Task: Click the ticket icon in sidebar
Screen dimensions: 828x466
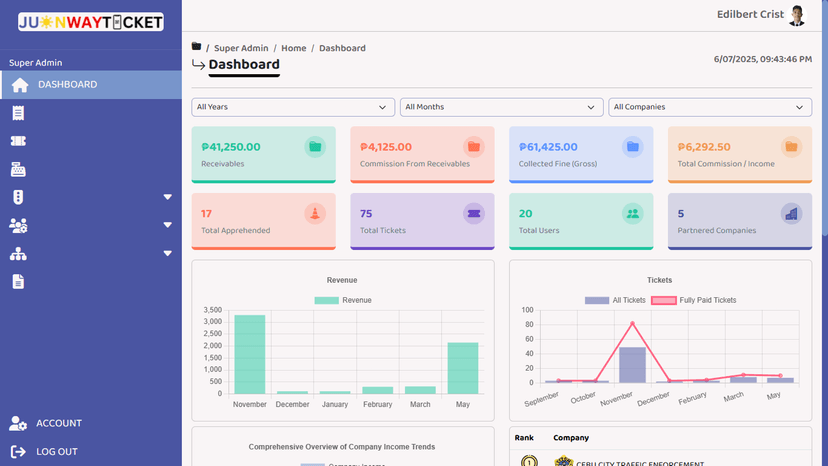Action: [18, 141]
